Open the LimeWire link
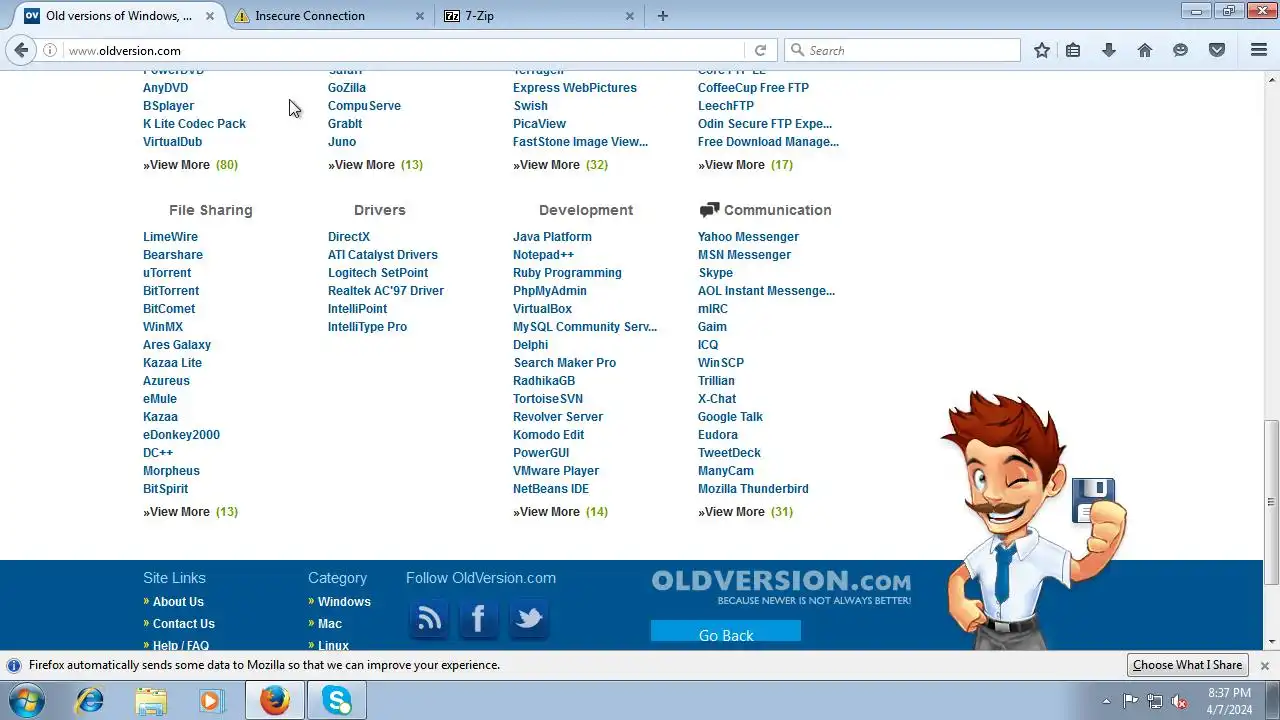The width and height of the screenshot is (1280, 720). point(170,237)
